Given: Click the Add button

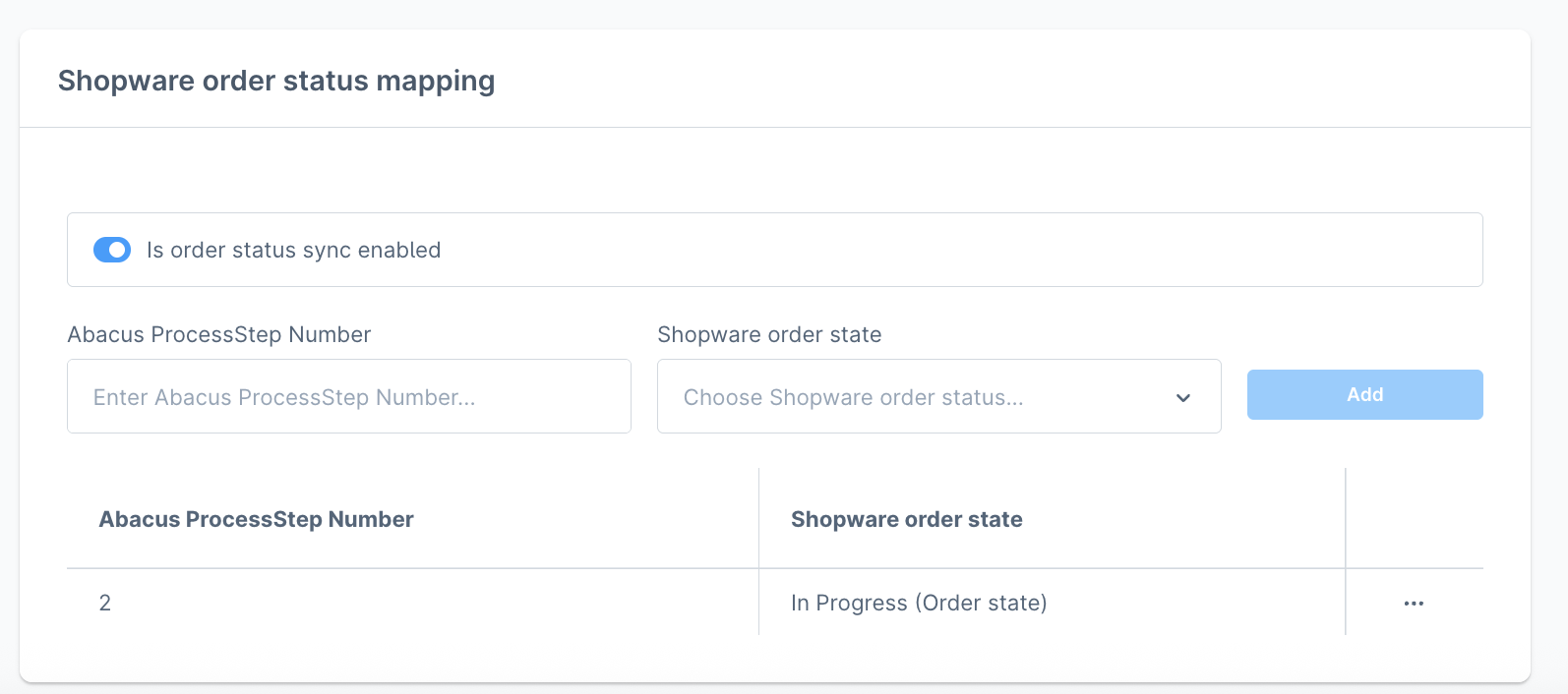Looking at the screenshot, I should pyautogui.click(x=1364, y=394).
